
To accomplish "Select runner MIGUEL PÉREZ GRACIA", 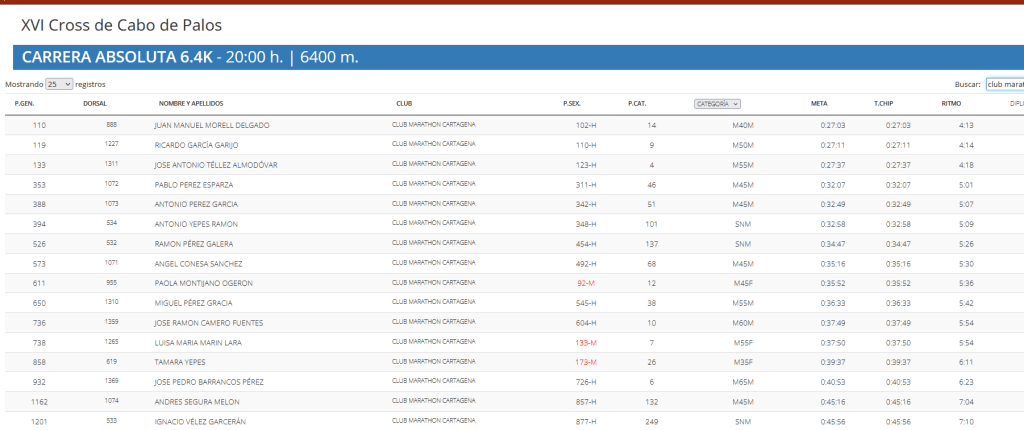I will click(x=193, y=303).
